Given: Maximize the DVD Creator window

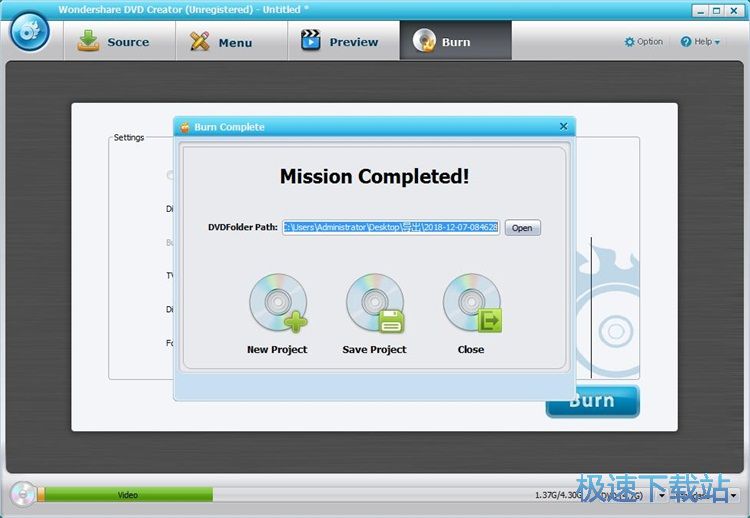Looking at the screenshot, I should tap(717, 11).
